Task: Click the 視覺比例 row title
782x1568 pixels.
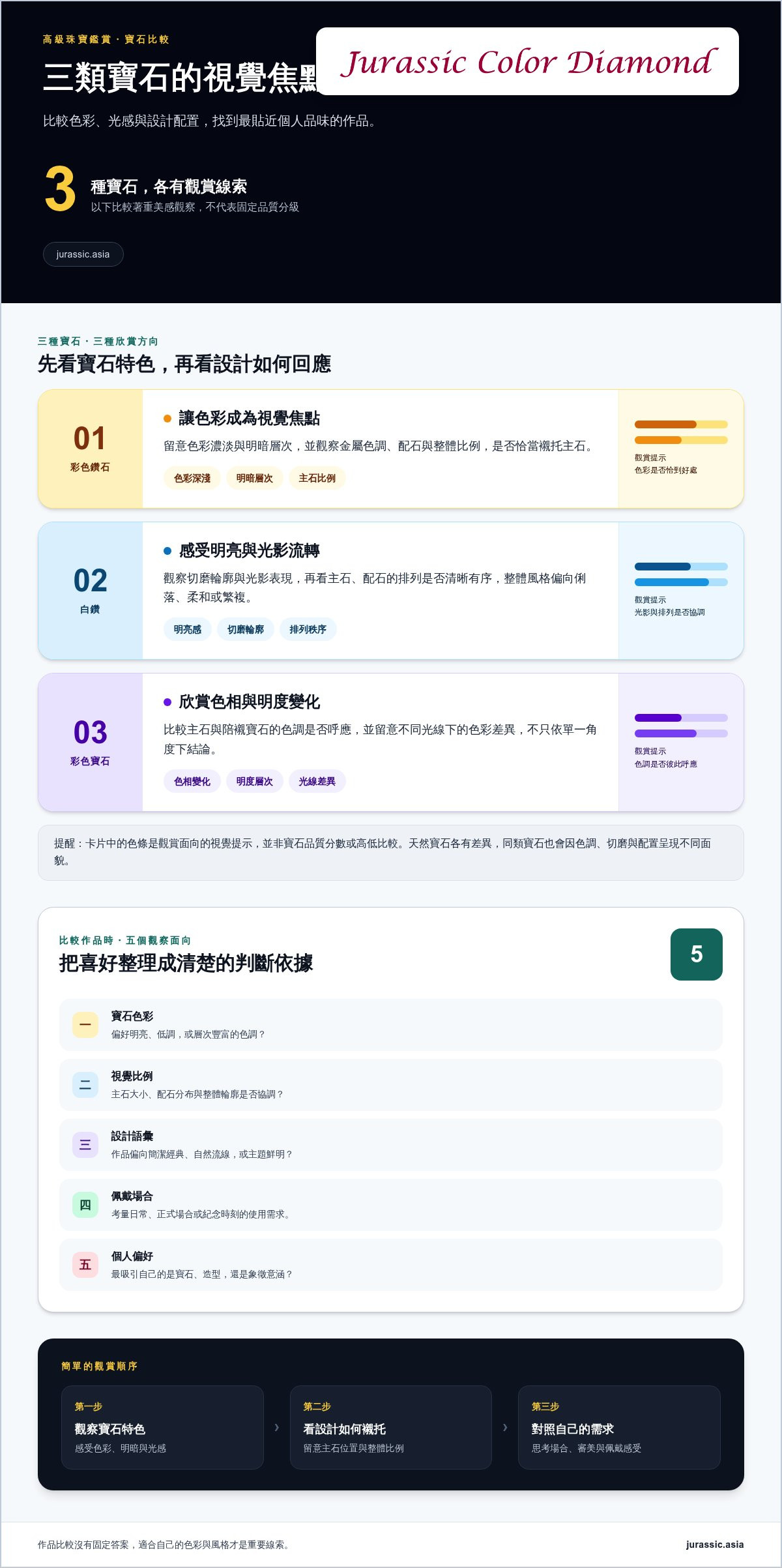Action: [x=132, y=1076]
